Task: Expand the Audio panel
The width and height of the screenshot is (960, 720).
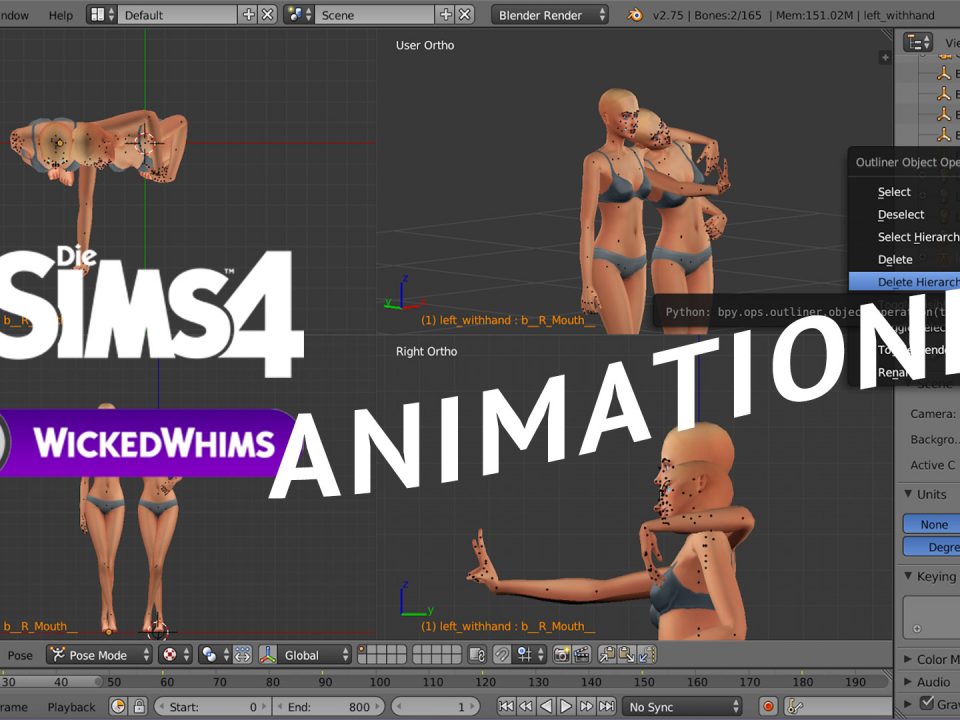Action: tap(932, 682)
